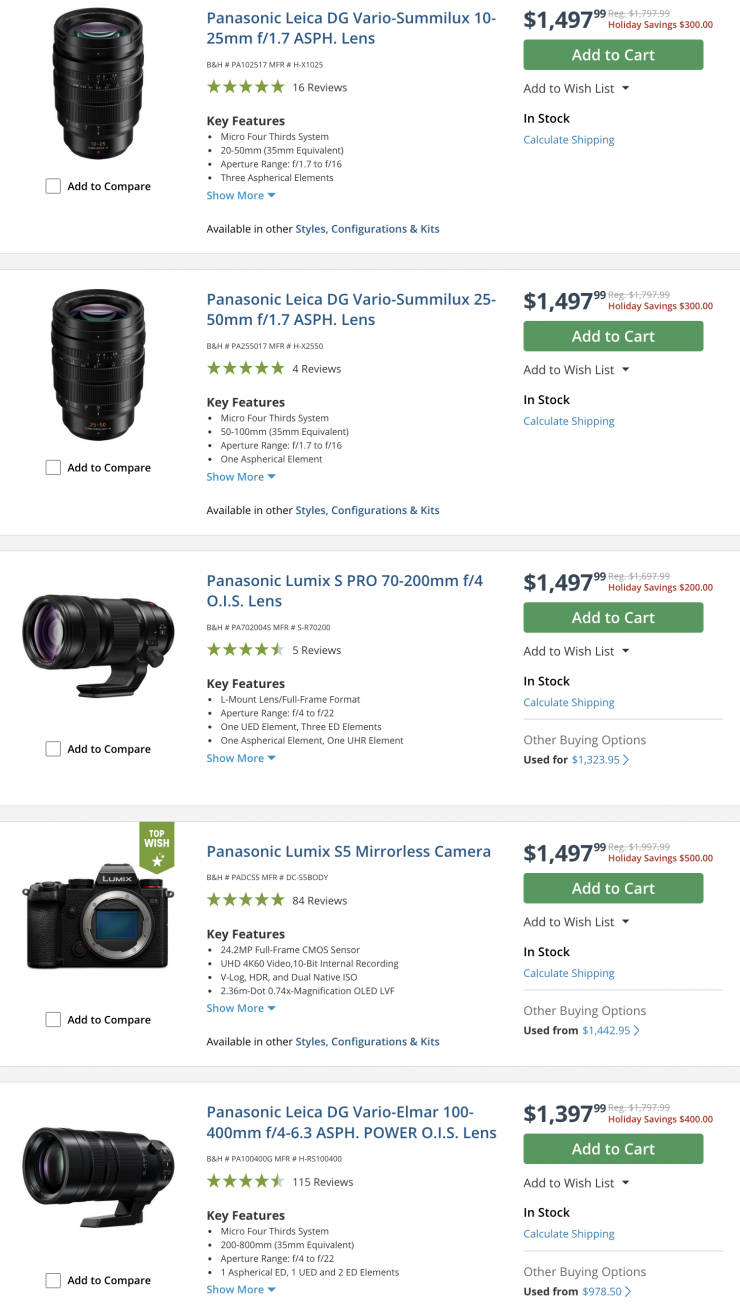
Task: Add the Lumix S5 camera to cart
Action: 613,888
